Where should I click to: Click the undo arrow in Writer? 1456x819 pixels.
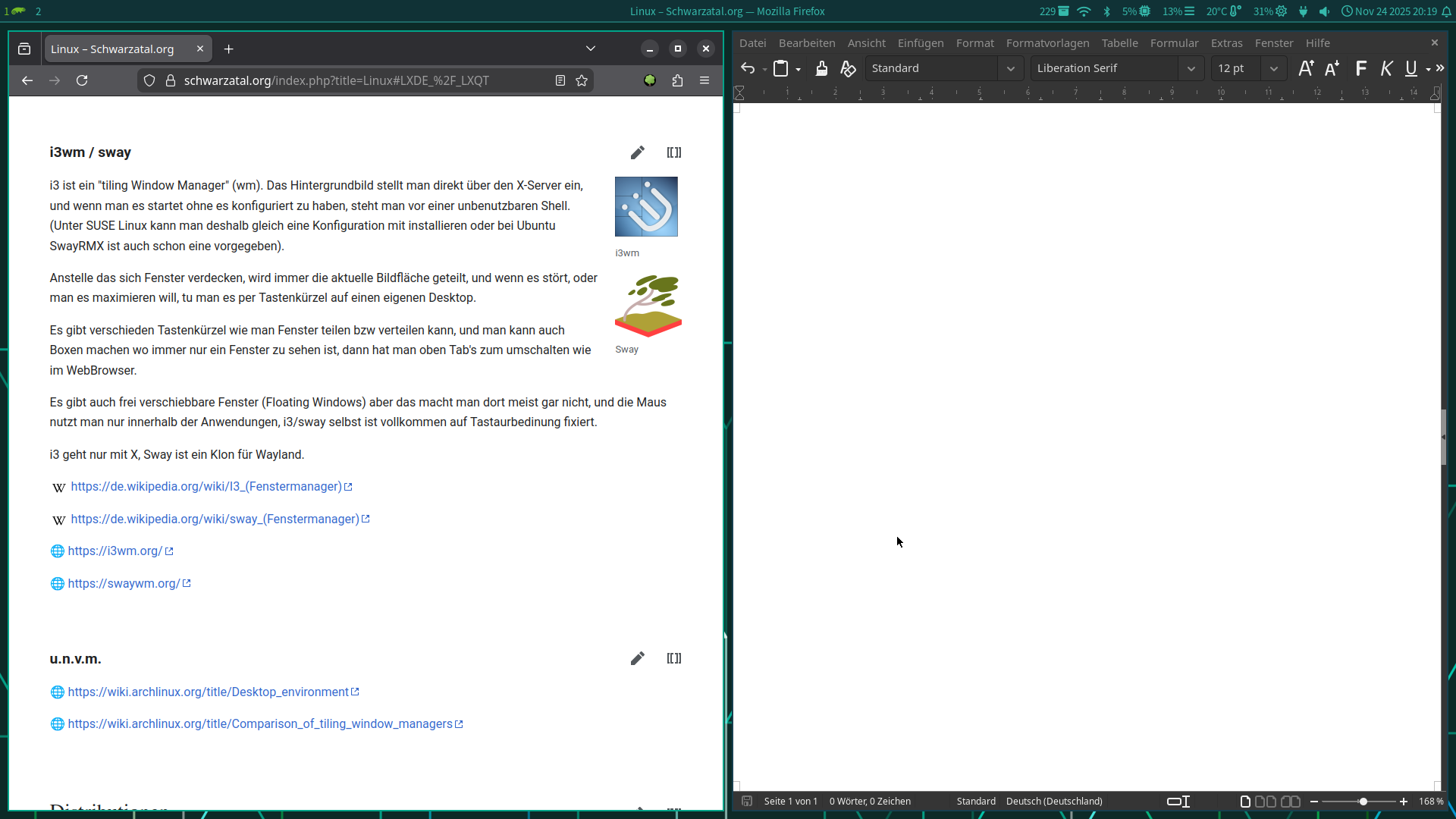pos(748,69)
